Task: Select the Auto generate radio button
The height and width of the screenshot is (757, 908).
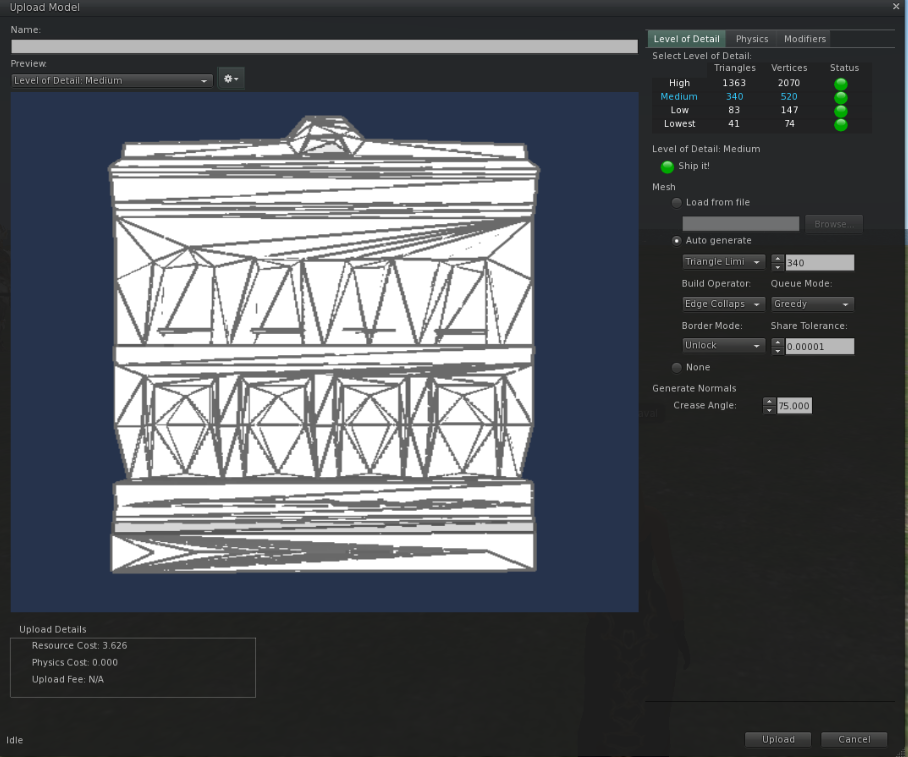Action: pyautogui.click(x=677, y=241)
